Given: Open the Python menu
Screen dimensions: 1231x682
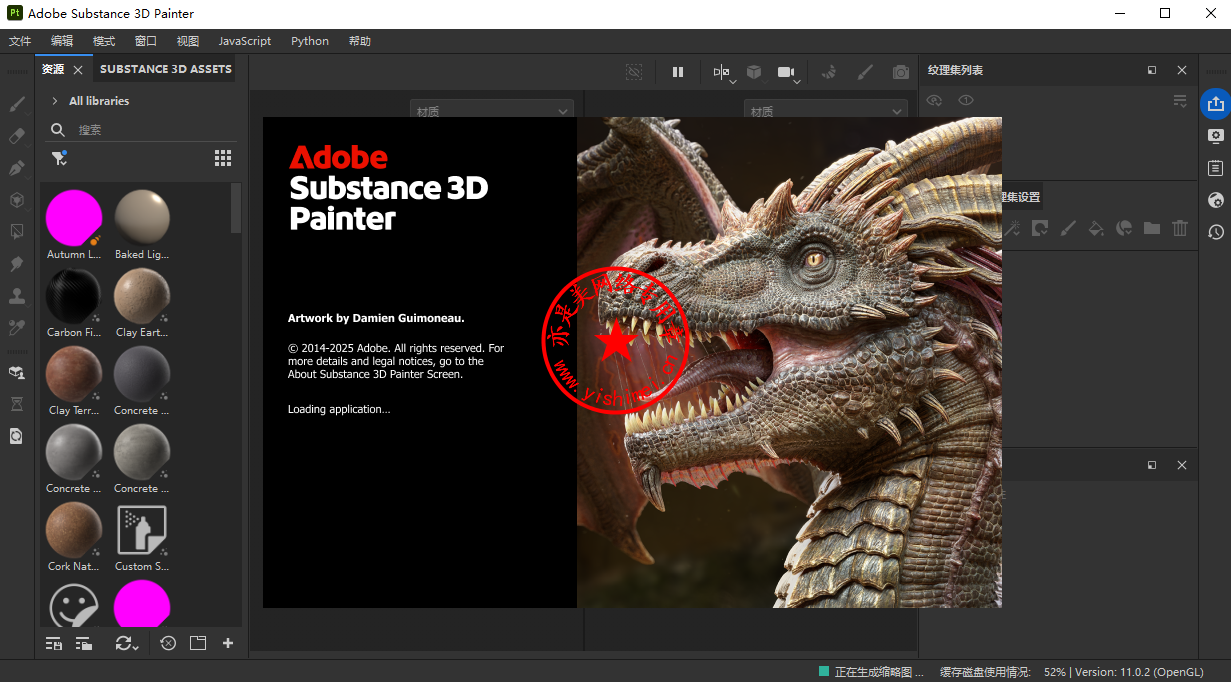Looking at the screenshot, I should pyautogui.click(x=310, y=41).
